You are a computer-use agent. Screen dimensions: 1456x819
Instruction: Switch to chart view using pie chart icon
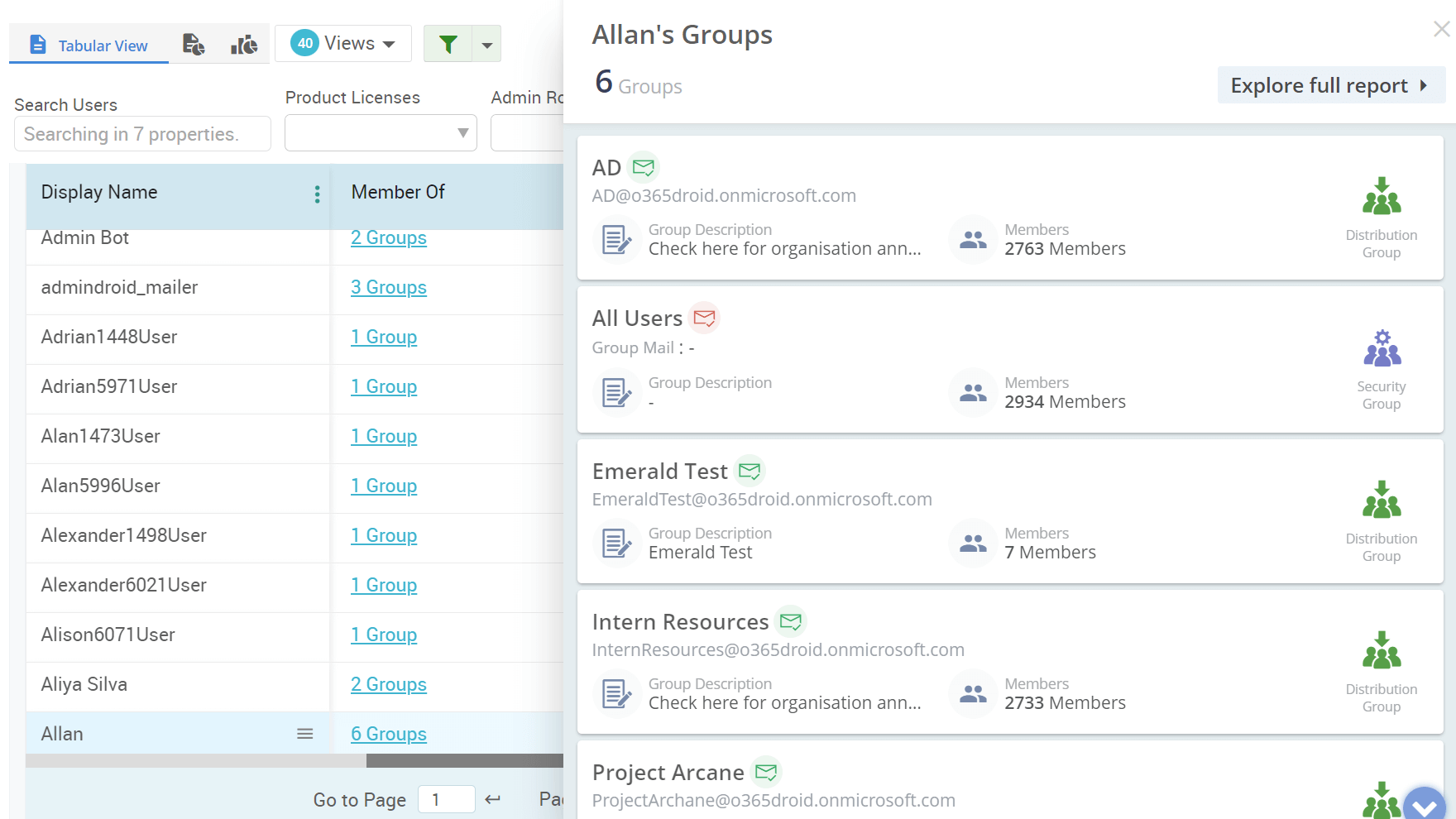242,44
